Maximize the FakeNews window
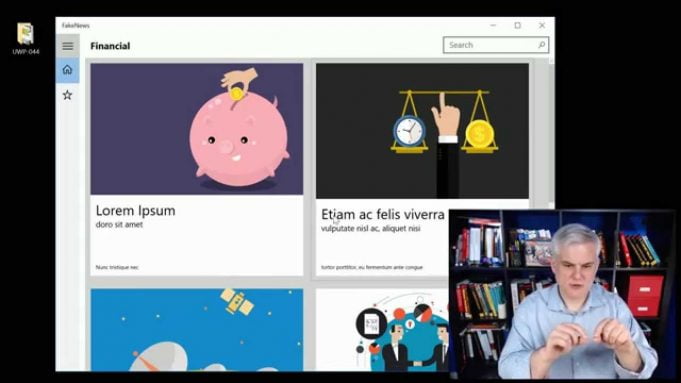 pyautogui.click(x=517, y=25)
